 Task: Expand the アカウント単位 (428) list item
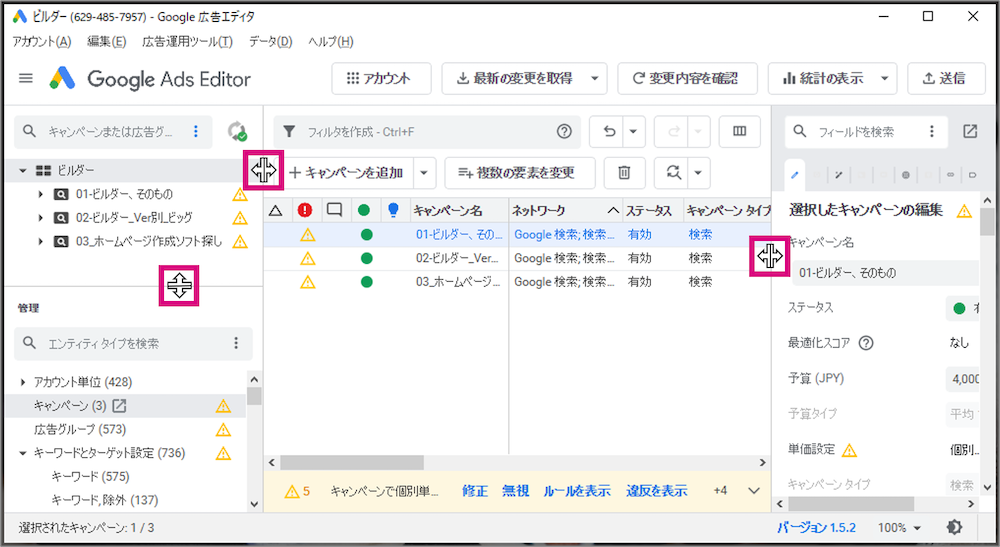(23, 382)
